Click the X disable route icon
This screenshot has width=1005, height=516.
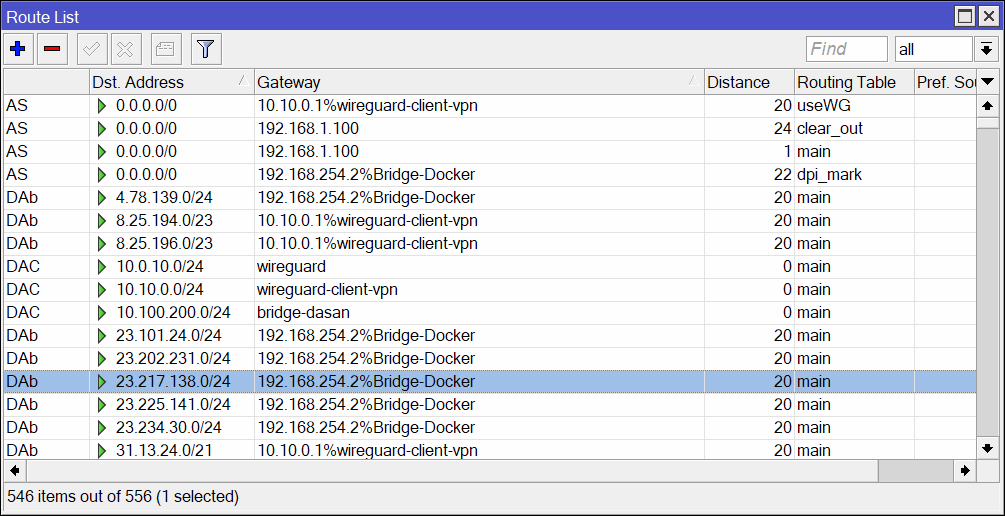pos(126,48)
